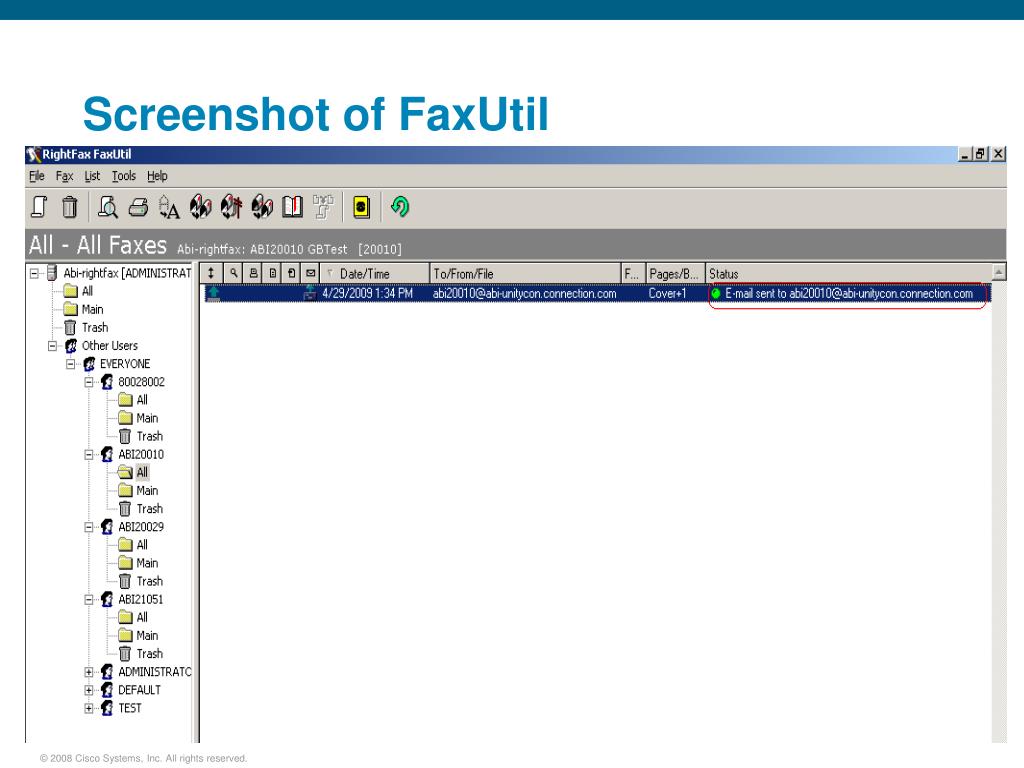Click the printer column header icon
The width and height of the screenshot is (1024, 768).
(253, 273)
